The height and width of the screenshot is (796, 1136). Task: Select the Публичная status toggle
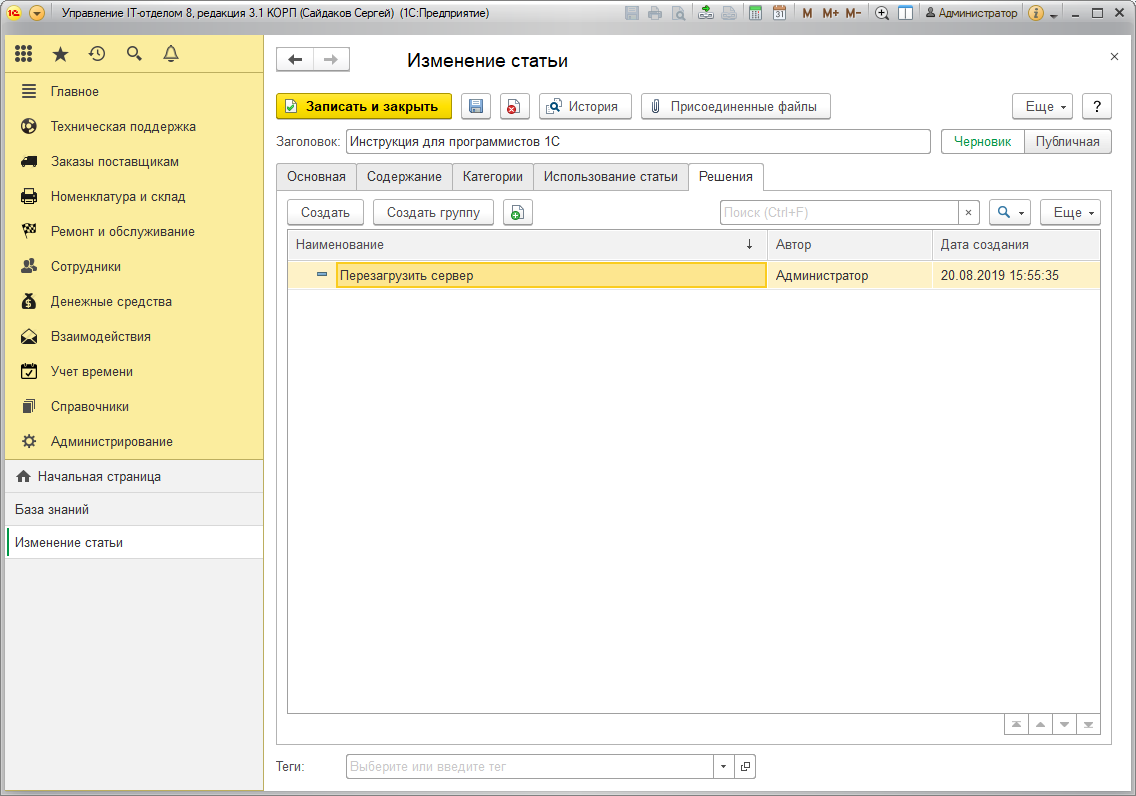pos(1067,141)
